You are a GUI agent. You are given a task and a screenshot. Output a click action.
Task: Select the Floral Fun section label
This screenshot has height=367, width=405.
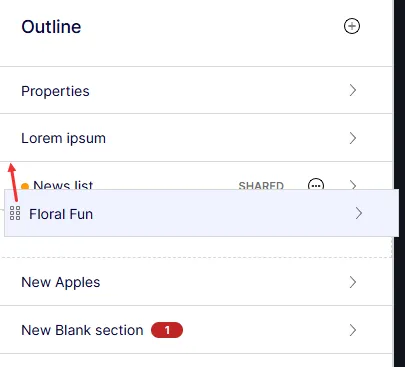(x=61, y=214)
